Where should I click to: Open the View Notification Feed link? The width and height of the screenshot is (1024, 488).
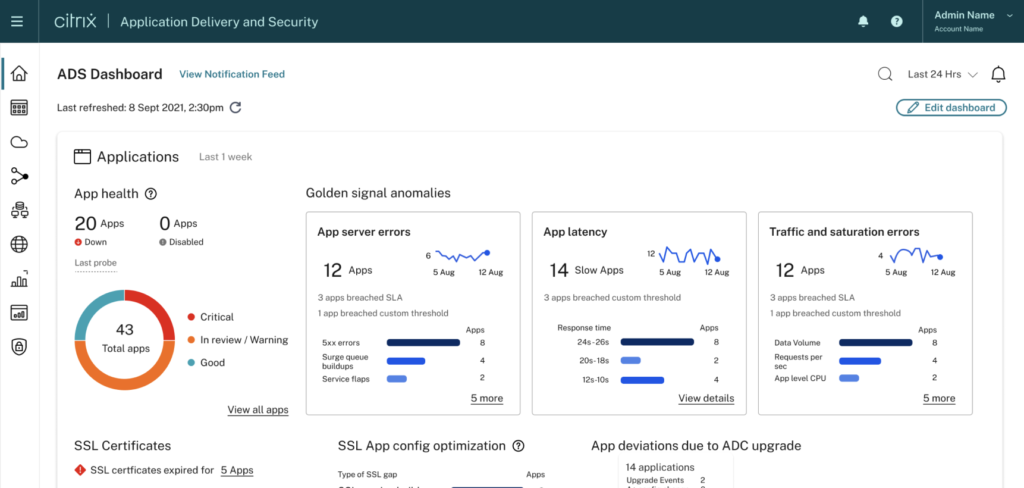point(231,74)
